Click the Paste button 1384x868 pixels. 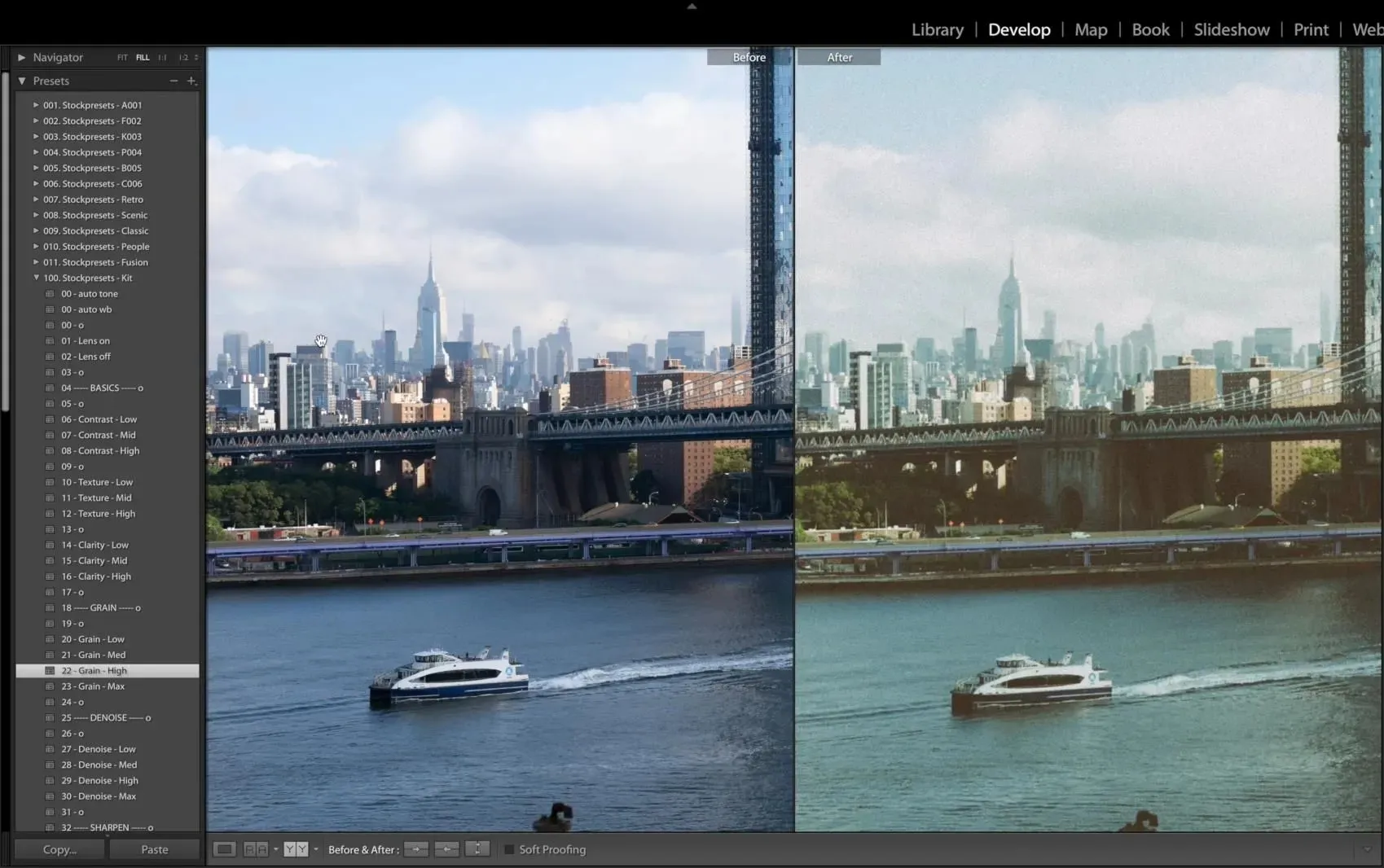pyautogui.click(x=154, y=849)
